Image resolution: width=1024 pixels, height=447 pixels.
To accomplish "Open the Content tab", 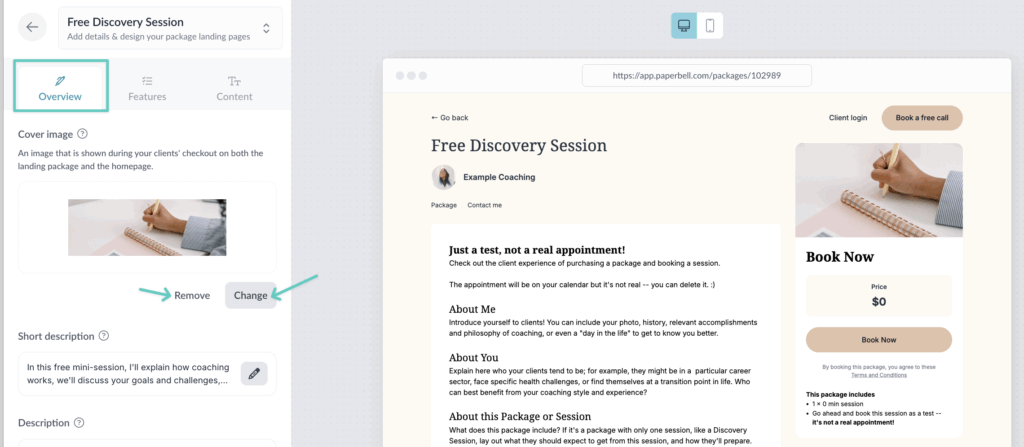I will [234, 87].
